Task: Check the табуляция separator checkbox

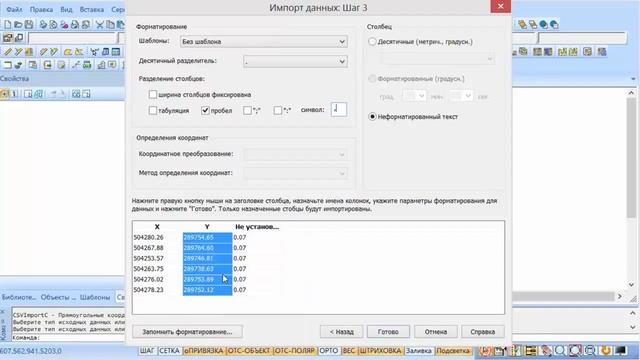Action: coord(153,110)
